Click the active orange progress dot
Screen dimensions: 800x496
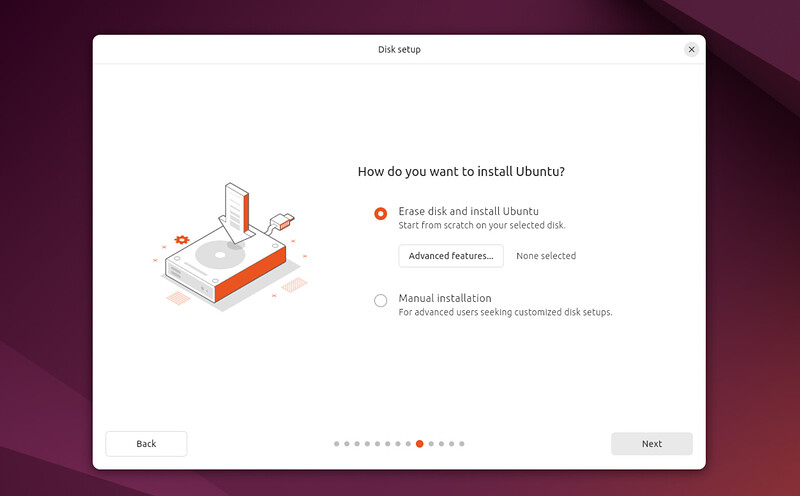419,443
